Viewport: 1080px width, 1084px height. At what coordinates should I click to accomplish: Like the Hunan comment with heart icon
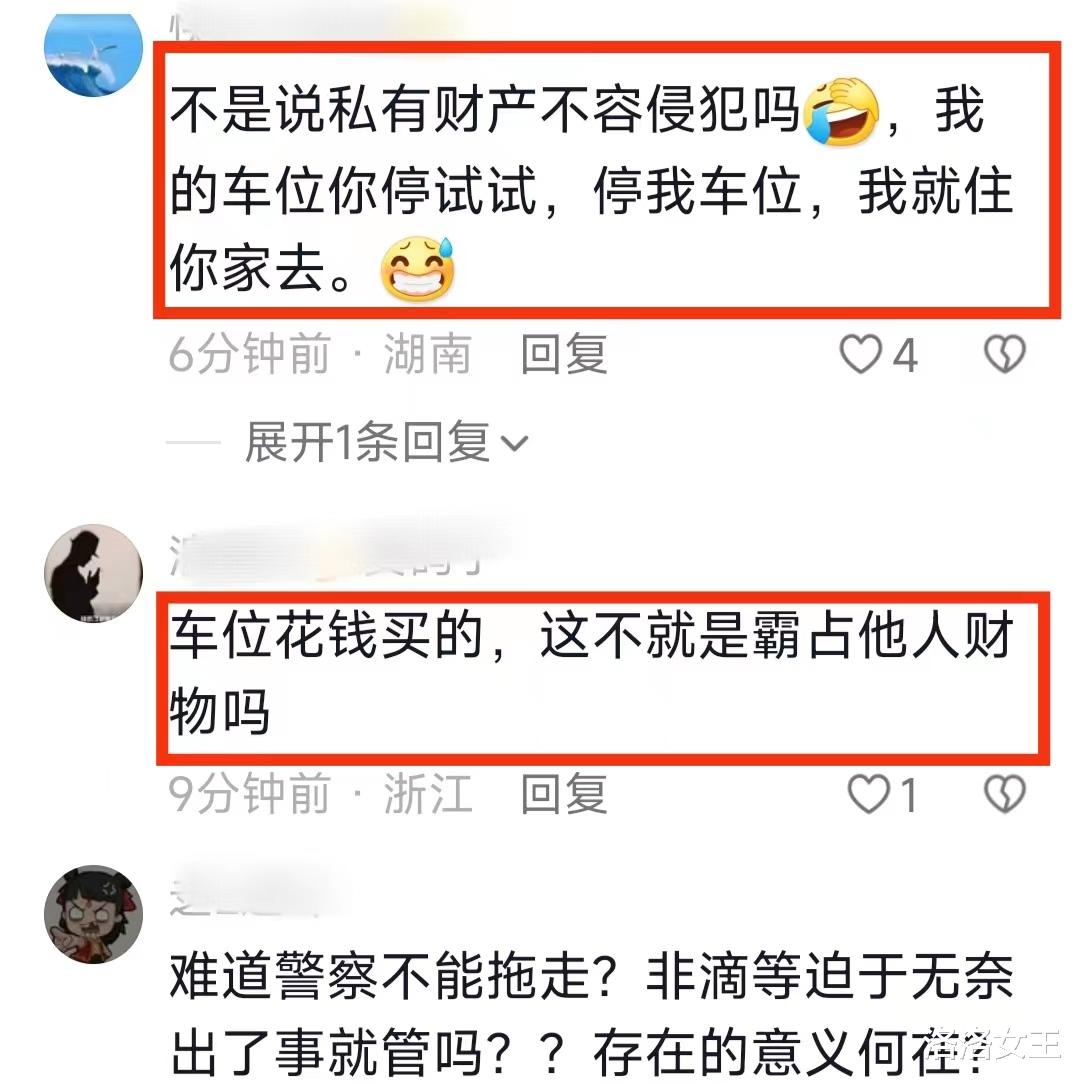[860, 354]
